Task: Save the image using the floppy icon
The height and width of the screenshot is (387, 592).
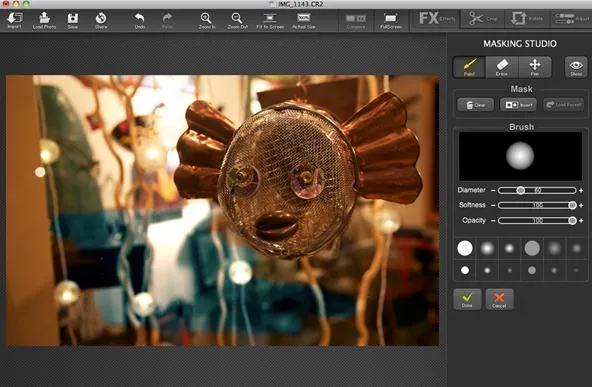Action: (72, 20)
